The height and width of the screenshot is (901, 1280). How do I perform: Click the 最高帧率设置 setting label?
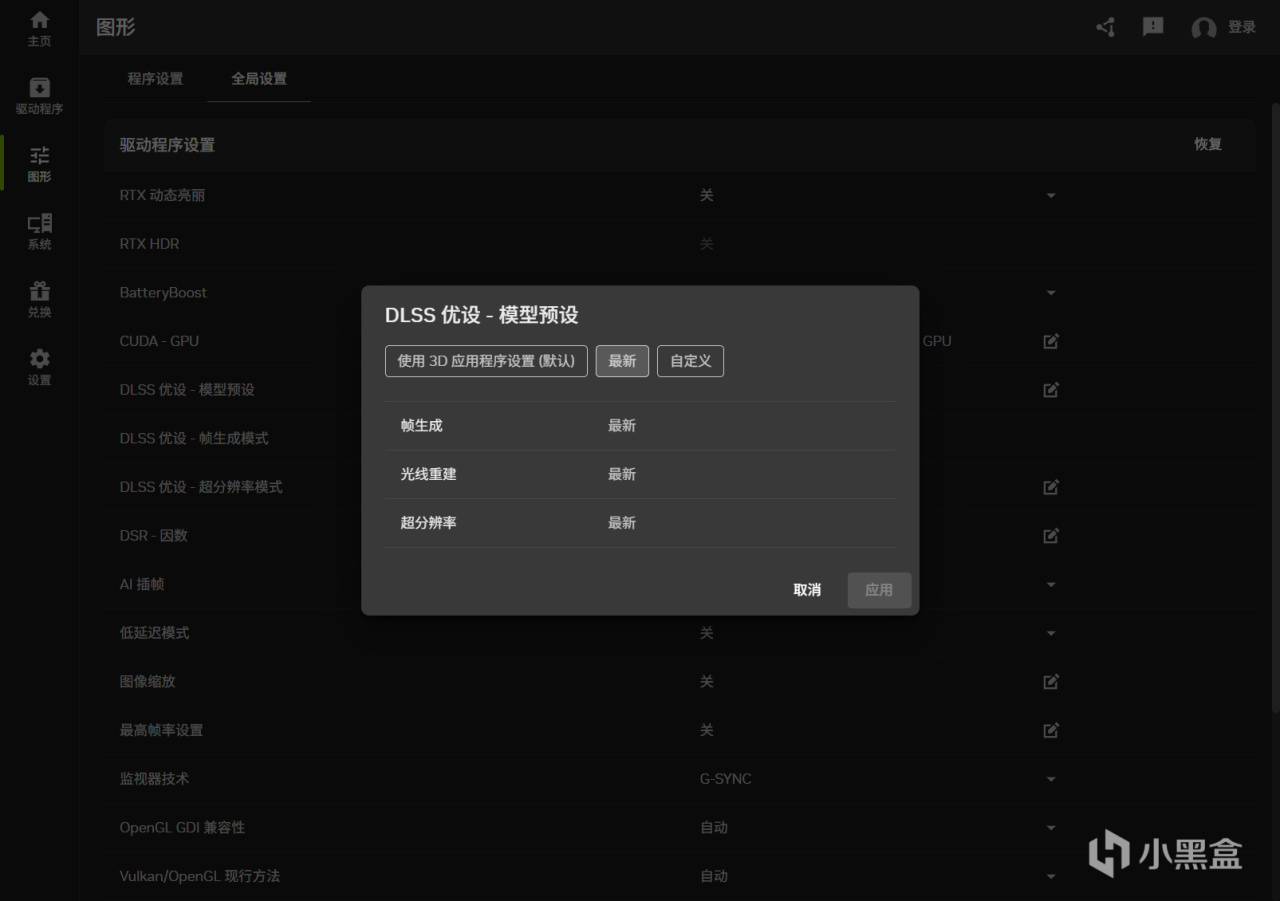pos(161,730)
